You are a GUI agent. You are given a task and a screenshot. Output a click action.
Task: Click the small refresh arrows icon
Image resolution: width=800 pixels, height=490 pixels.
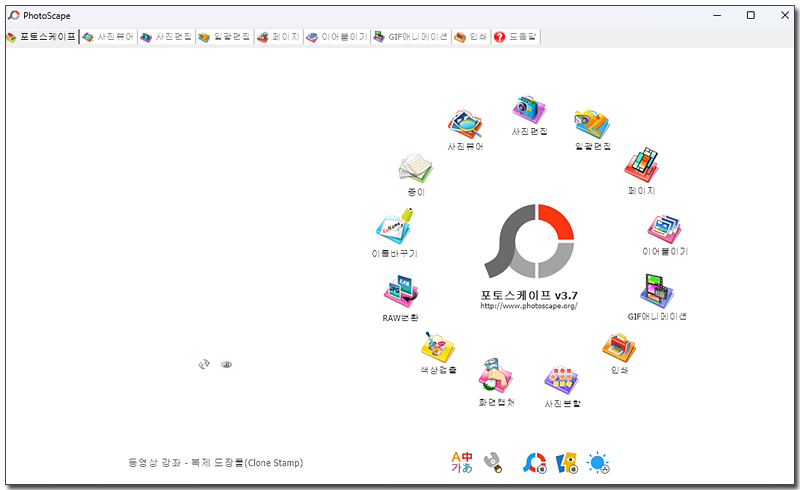(x=204, y=364)
